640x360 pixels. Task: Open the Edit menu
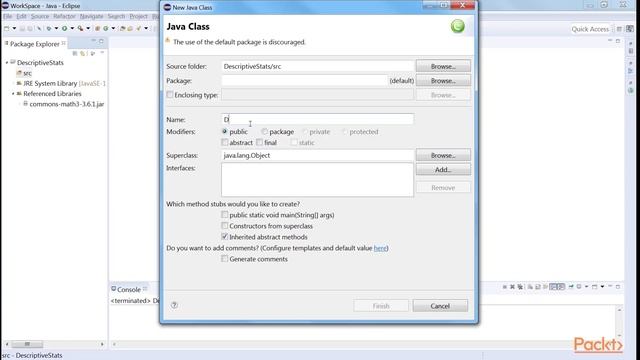[21, 16]
